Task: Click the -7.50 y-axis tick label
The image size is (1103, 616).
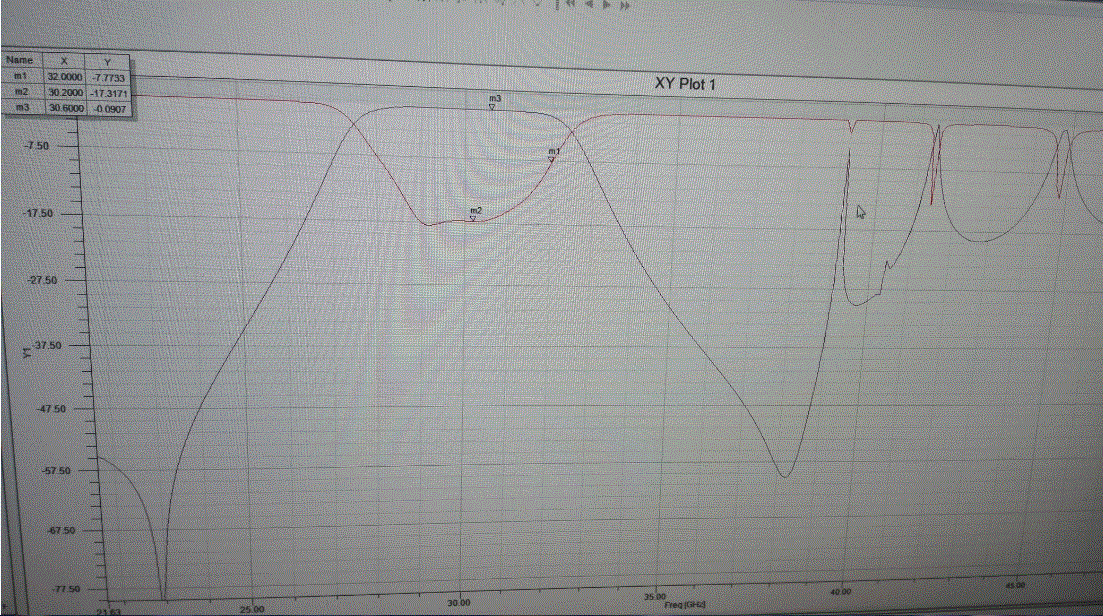Action: (x=37, y=146)
